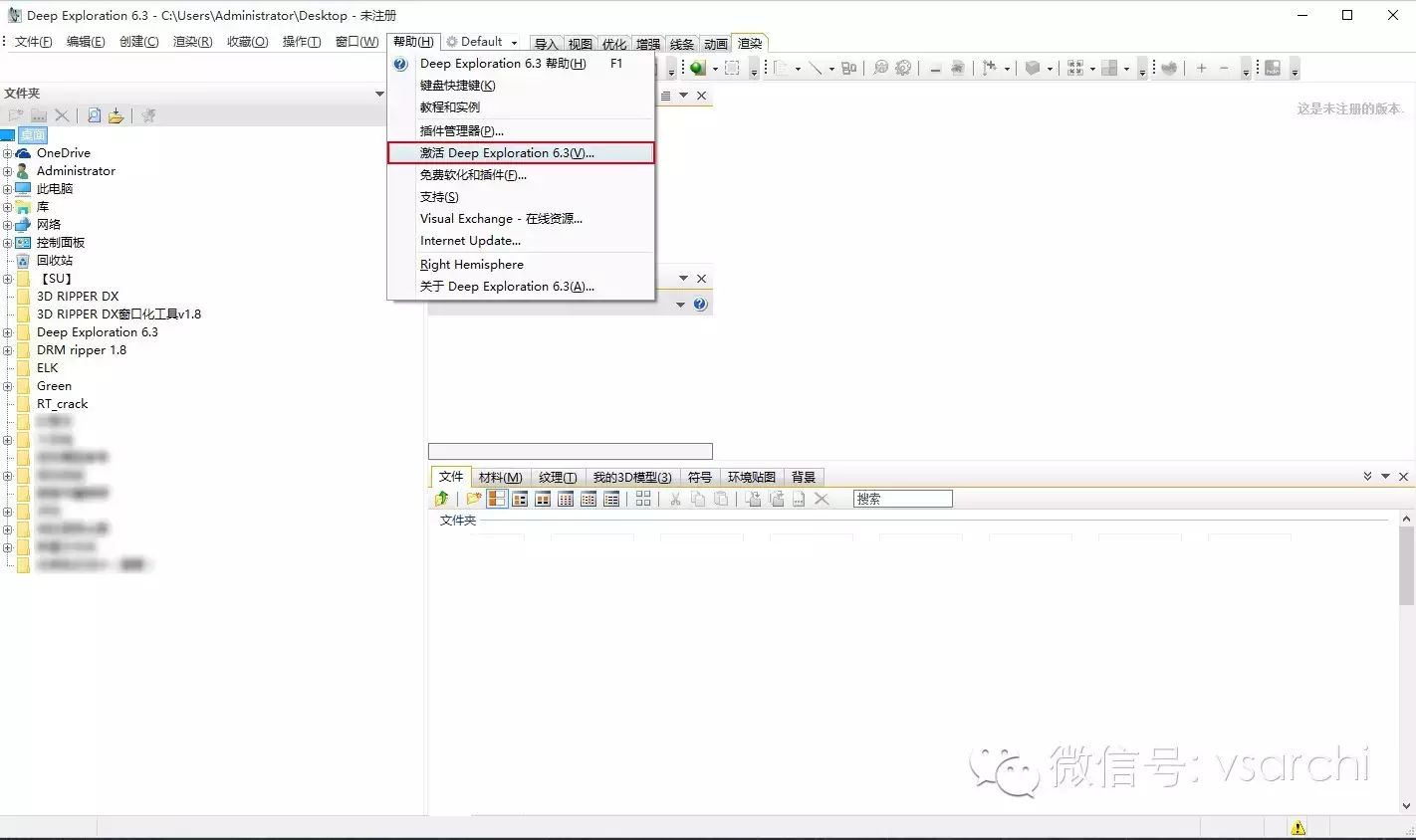This screenshot has height=840, width=1416.
Task: Expand the 控制面板 tree node
Action: tap(7, 243)
